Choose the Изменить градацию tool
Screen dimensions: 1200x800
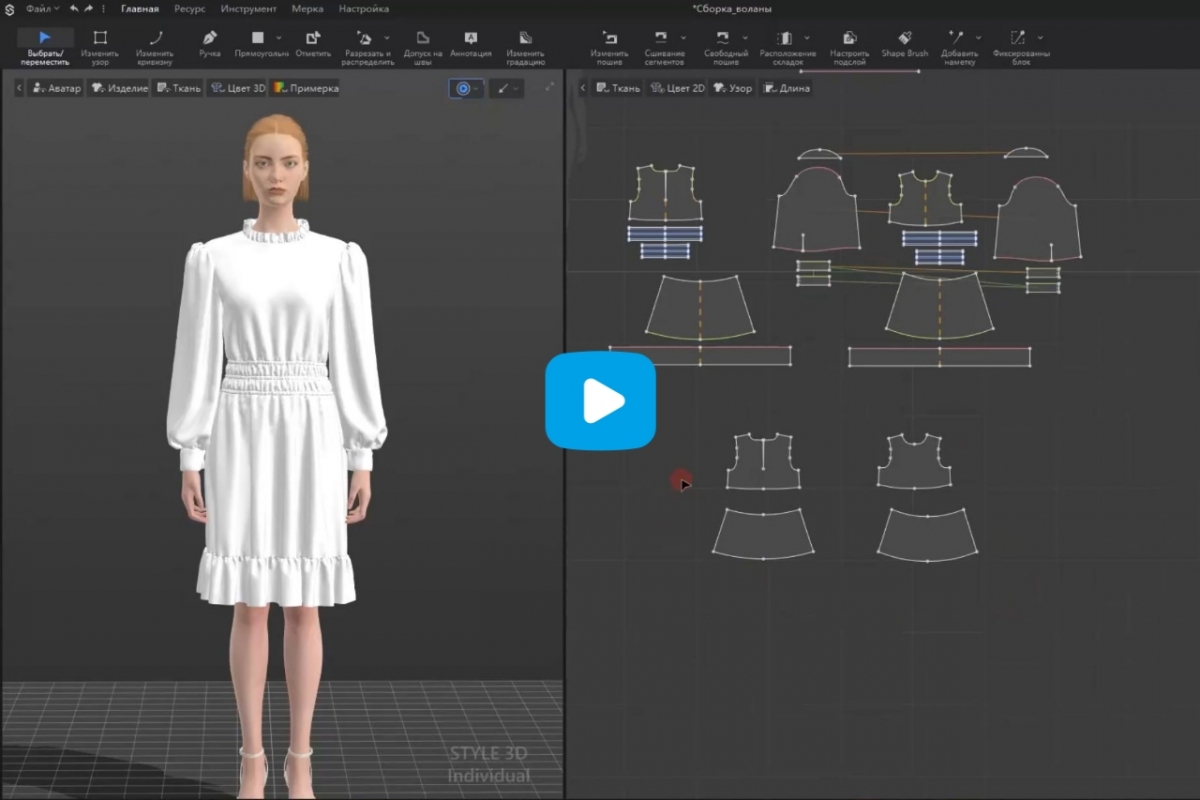(526, 46)
